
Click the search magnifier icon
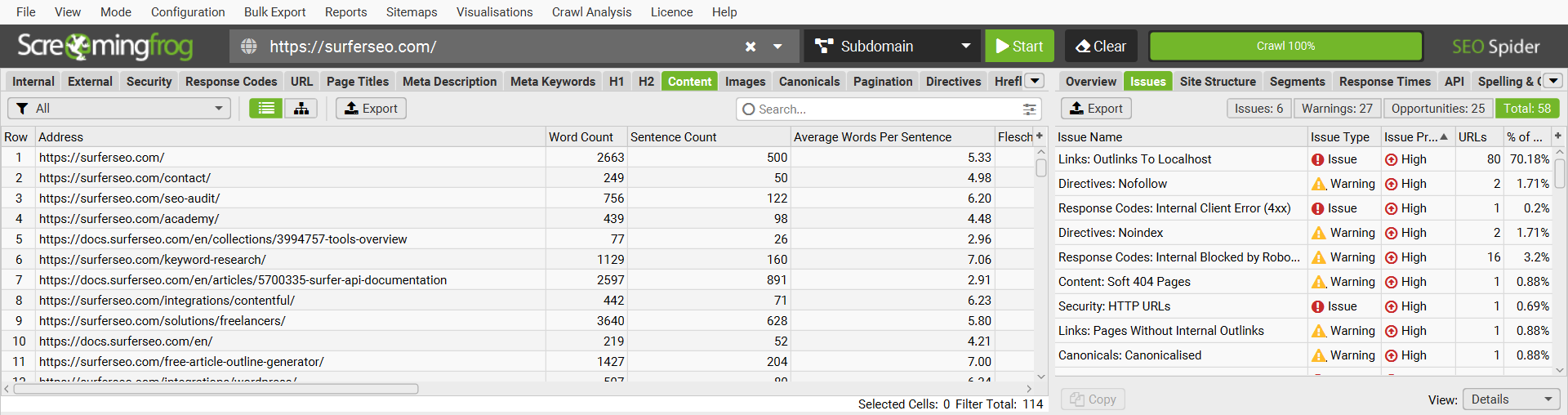748,109
